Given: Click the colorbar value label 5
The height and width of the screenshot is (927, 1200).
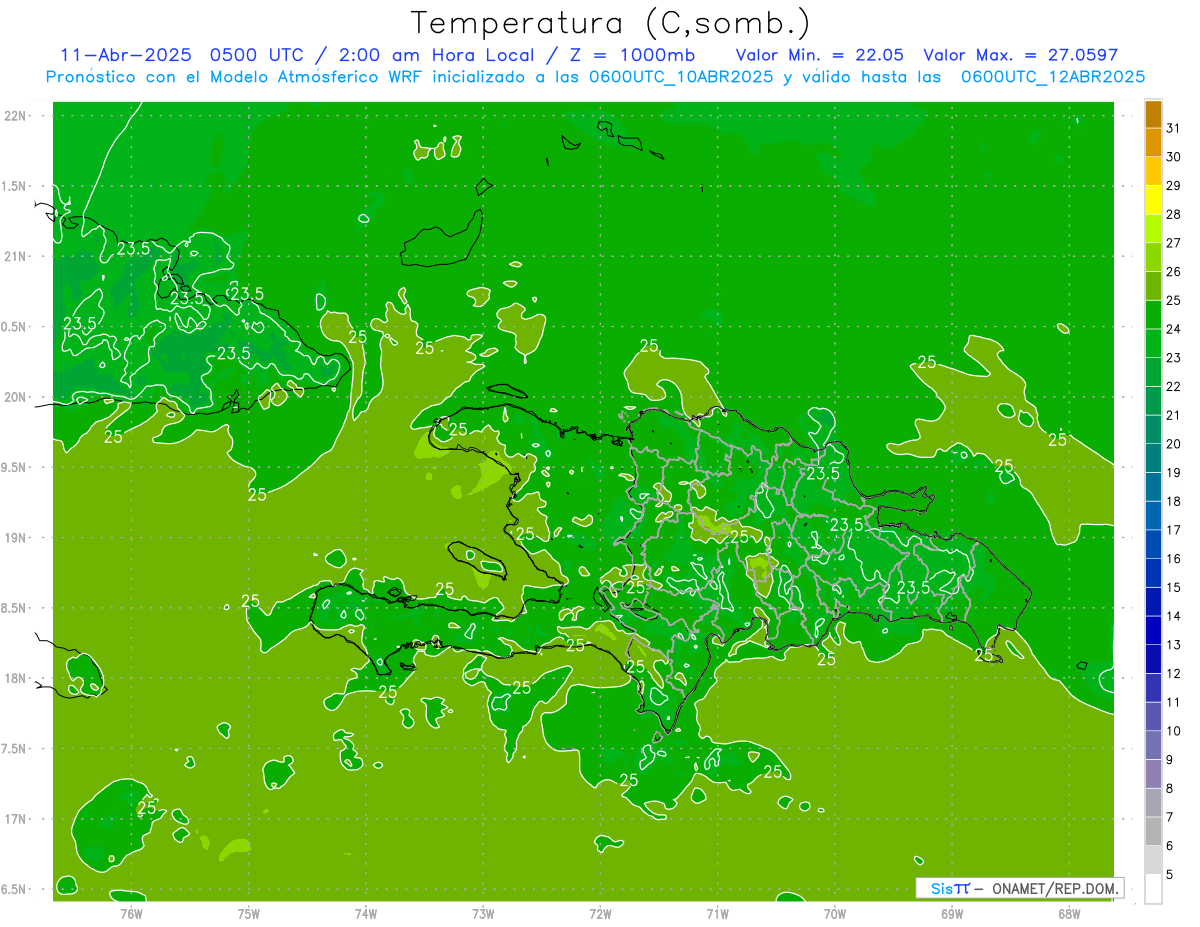Looking at the screenshot, I should click(x=1170, y=875).
